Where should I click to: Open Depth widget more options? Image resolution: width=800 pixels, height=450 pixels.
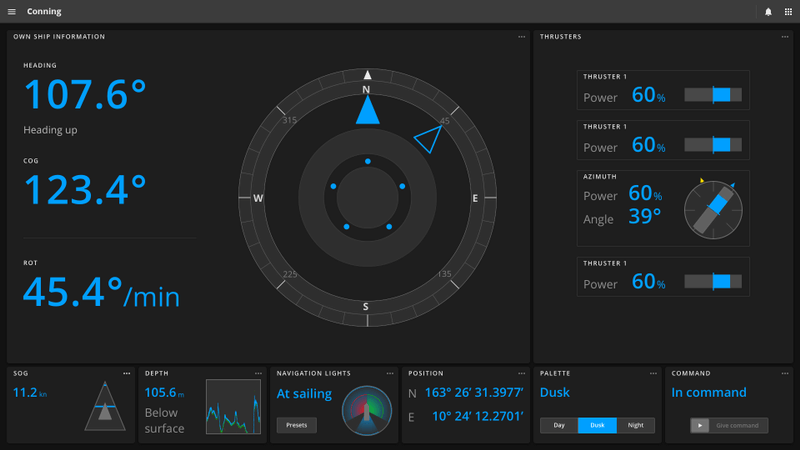[259, 373]
